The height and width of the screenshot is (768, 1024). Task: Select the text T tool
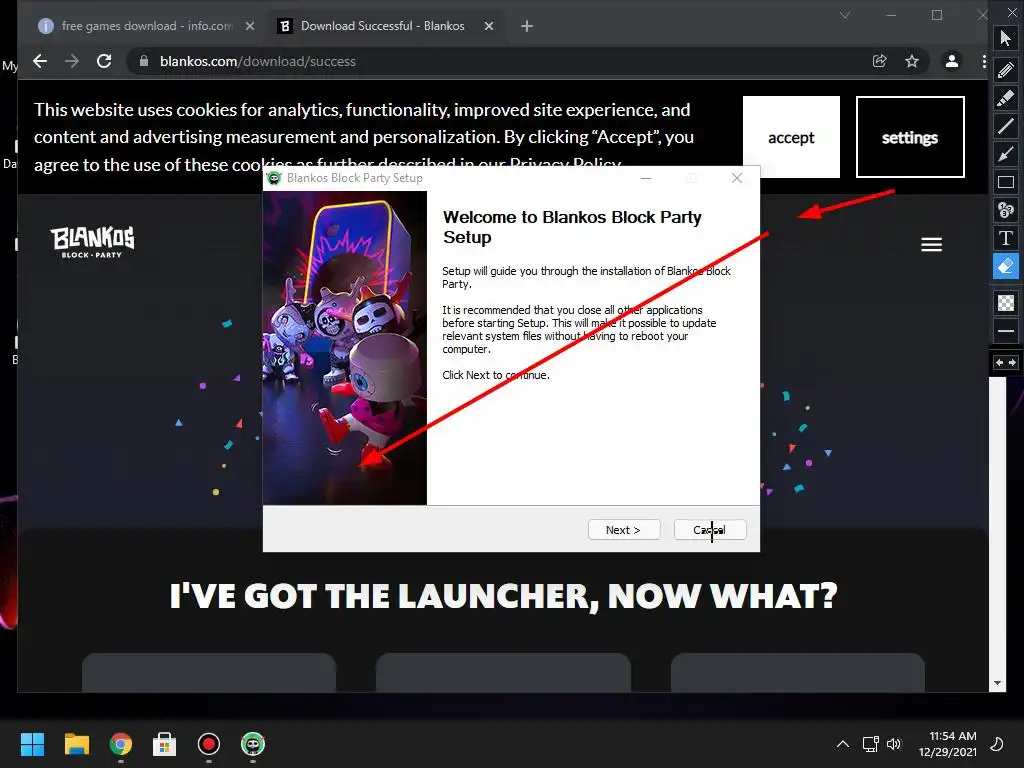pos(1006,238)
